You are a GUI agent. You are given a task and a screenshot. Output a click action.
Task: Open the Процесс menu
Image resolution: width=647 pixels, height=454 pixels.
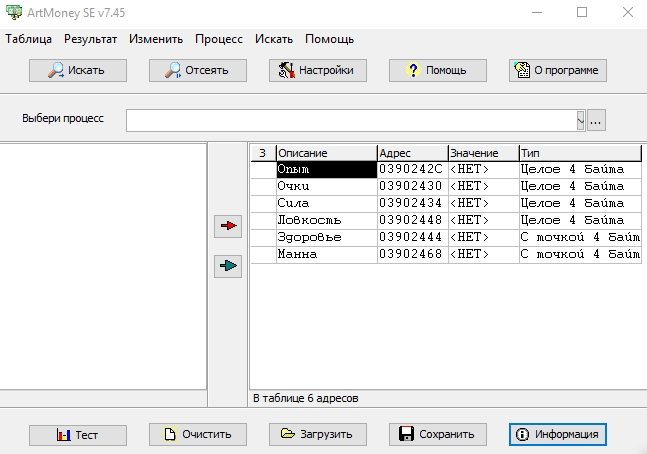(x=219, y=39)
